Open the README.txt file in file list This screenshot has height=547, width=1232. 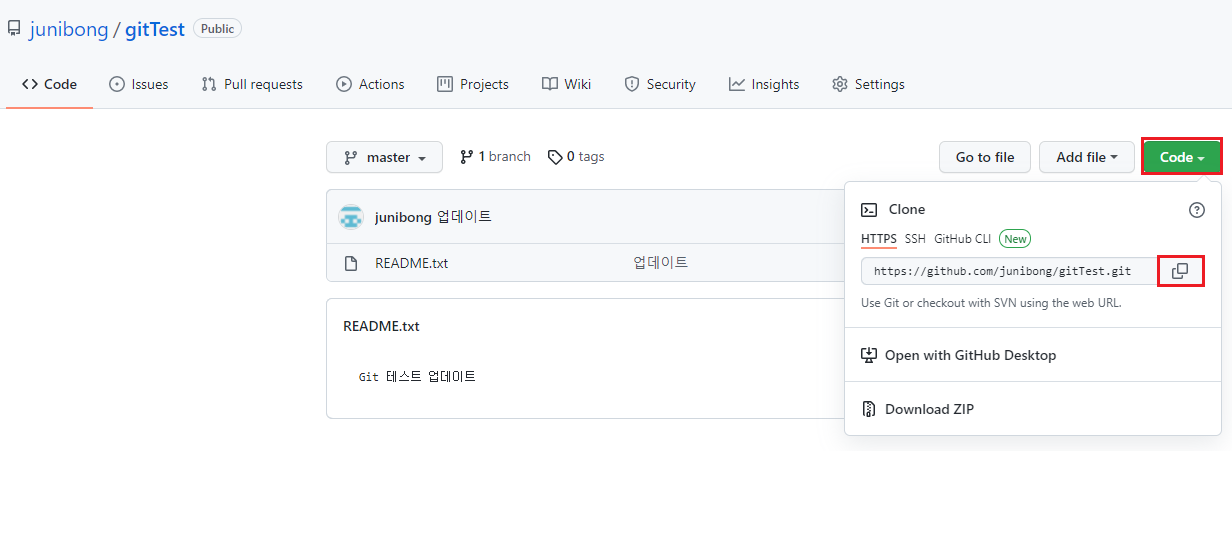pyautogui.click(x=411, y=263)
